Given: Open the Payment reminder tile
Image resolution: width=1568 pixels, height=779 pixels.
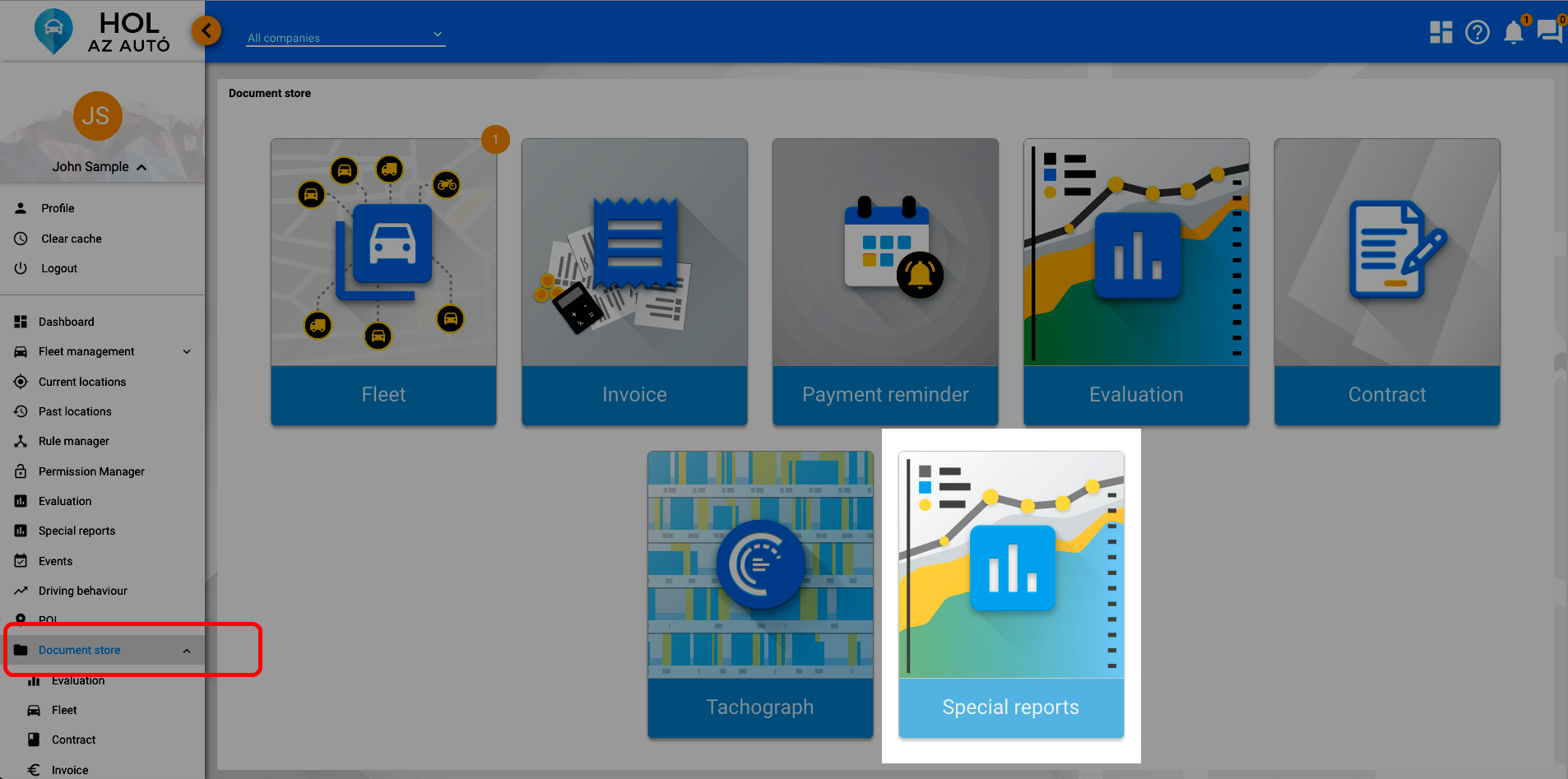Looking at the screenshot, I should 885,281.
